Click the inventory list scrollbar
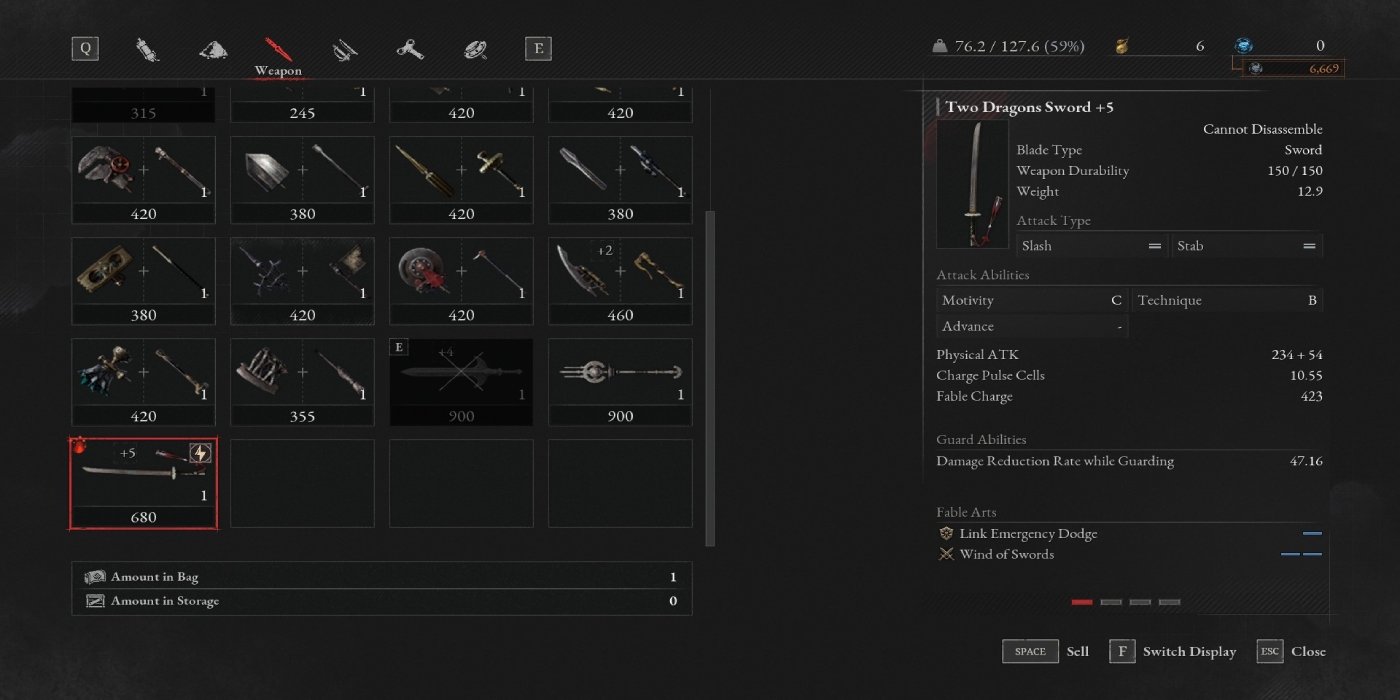The width and height of the screenshot is (1400, 700). pos(710,378)
